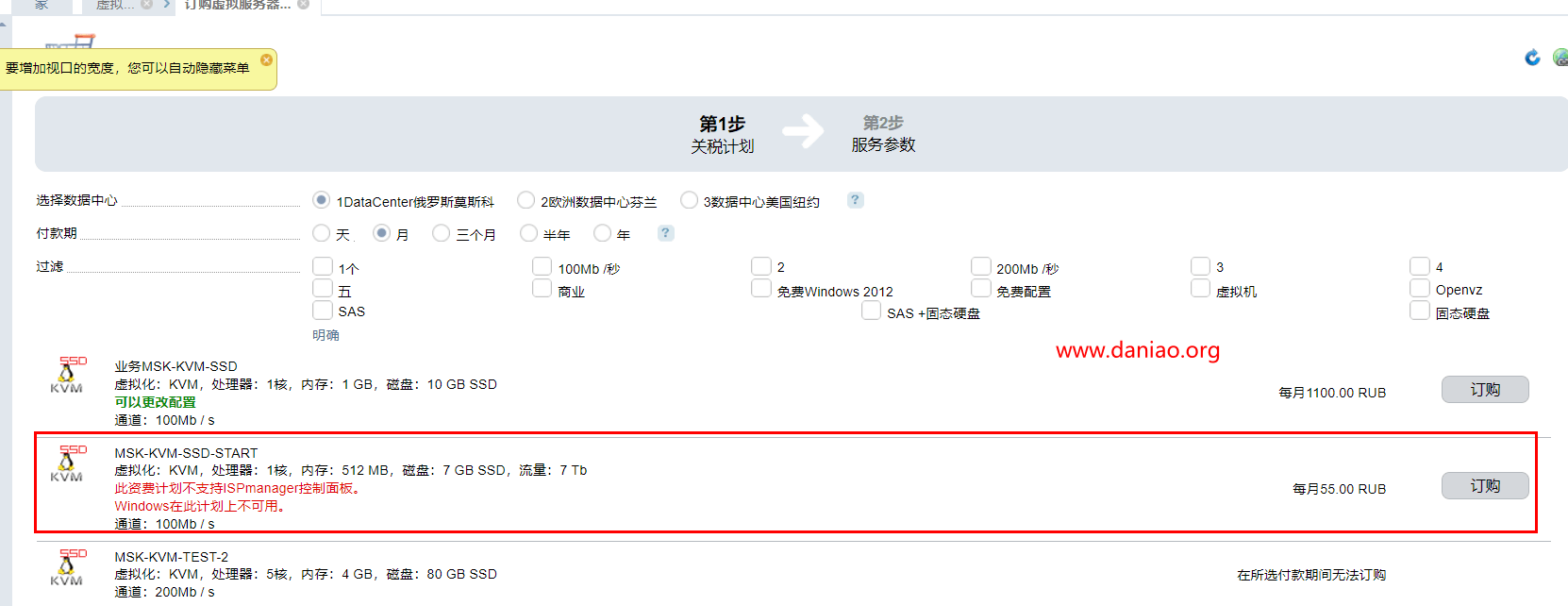
Task: Open help icon beside data center options
Action: (x=855, y=200)
